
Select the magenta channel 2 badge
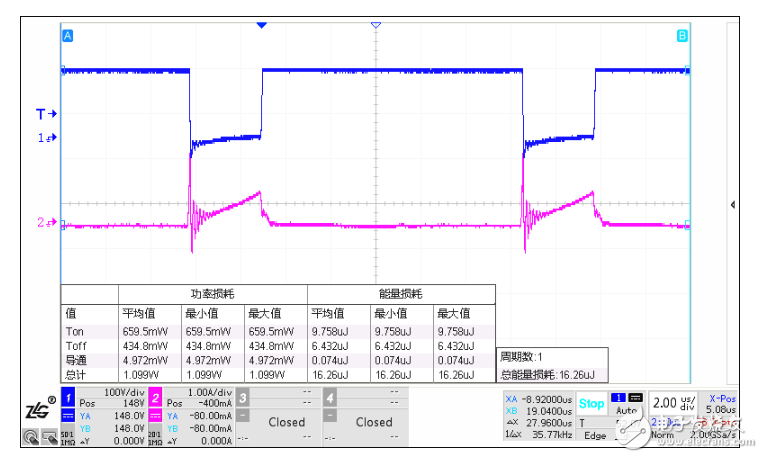pyautogui.click(x=155, y=398)
